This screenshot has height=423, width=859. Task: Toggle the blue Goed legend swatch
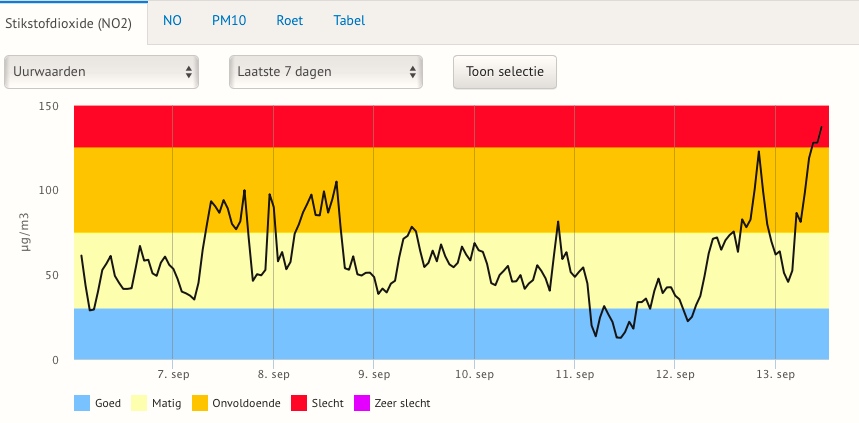tap(82, 403)
